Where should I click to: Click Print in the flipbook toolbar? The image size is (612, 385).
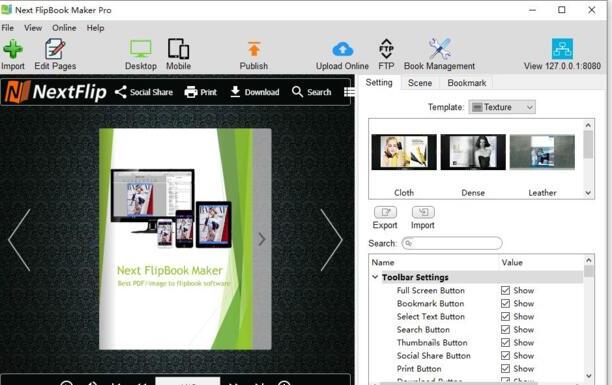point(200,92)
